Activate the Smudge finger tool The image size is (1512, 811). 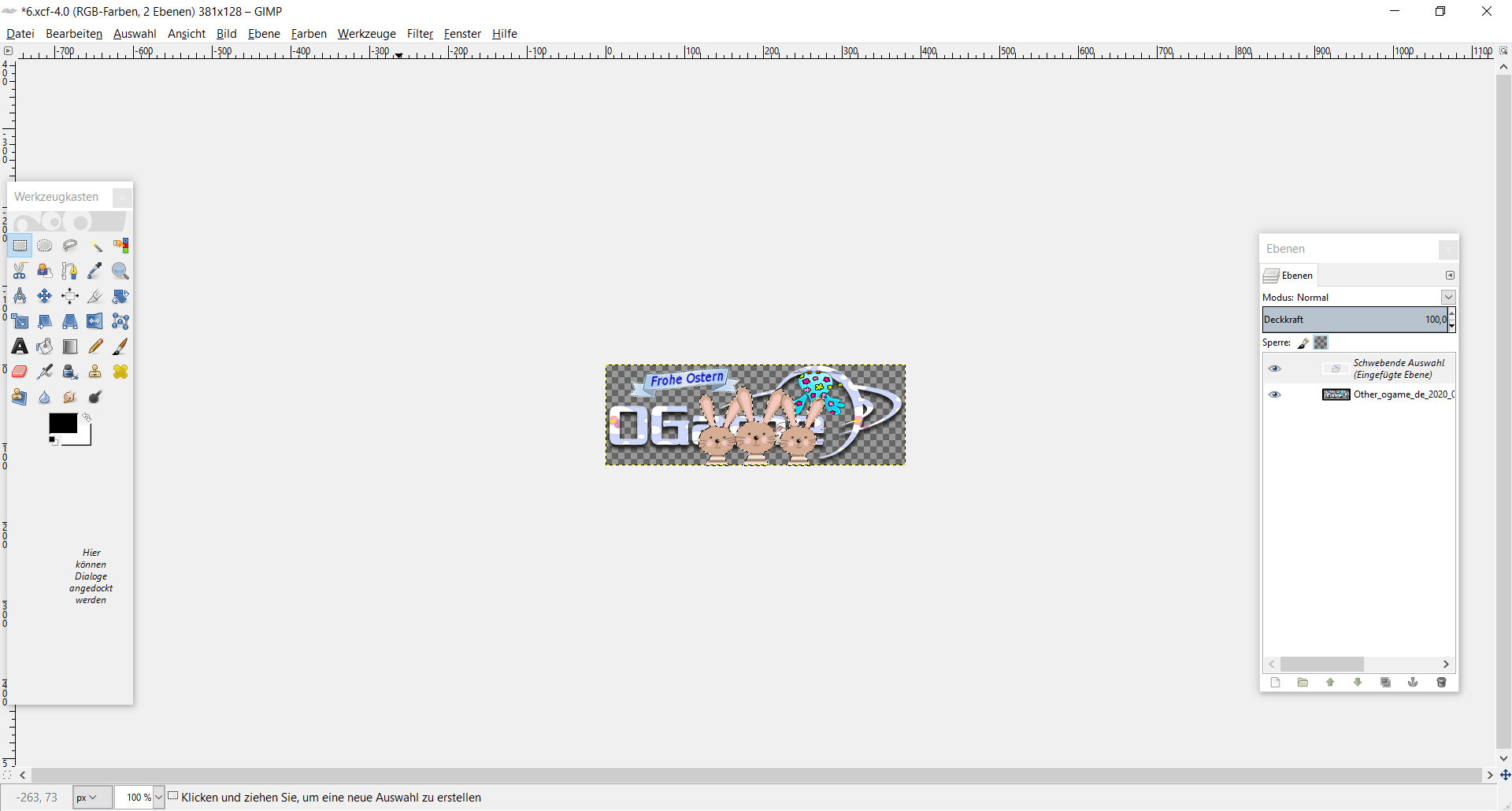(x=70, y=397)
